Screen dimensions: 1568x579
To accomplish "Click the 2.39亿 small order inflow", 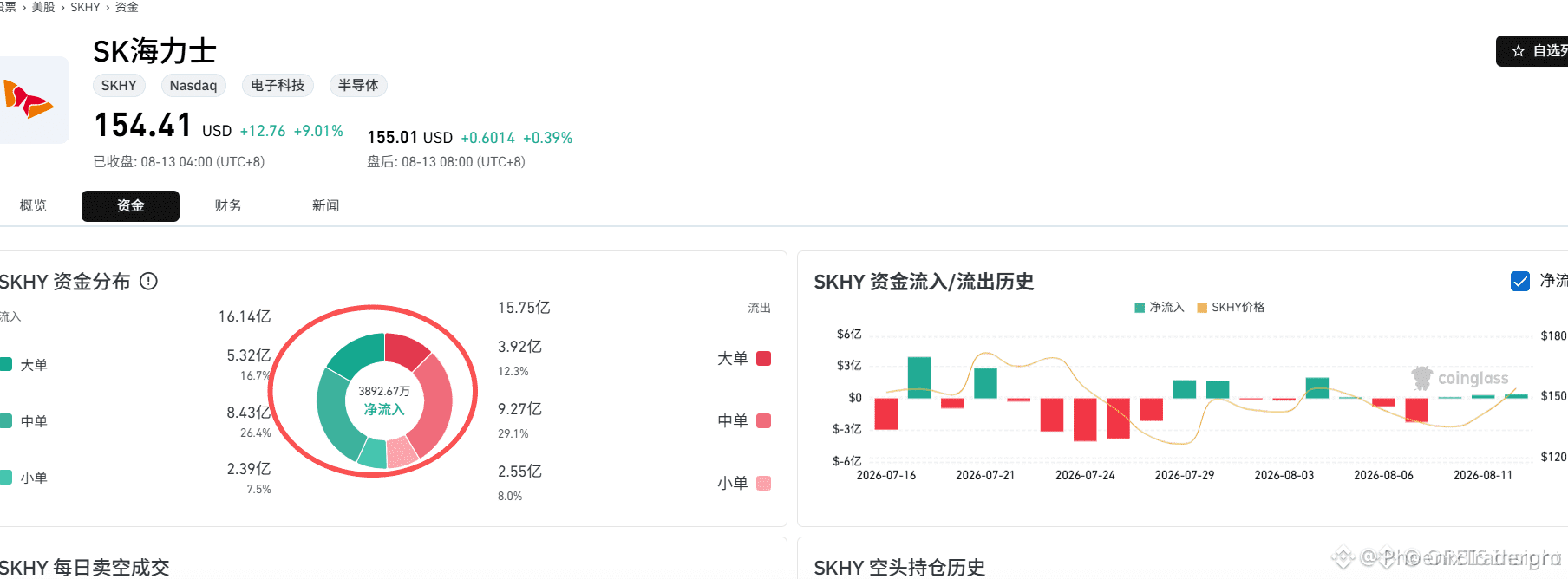I will 249,469.
